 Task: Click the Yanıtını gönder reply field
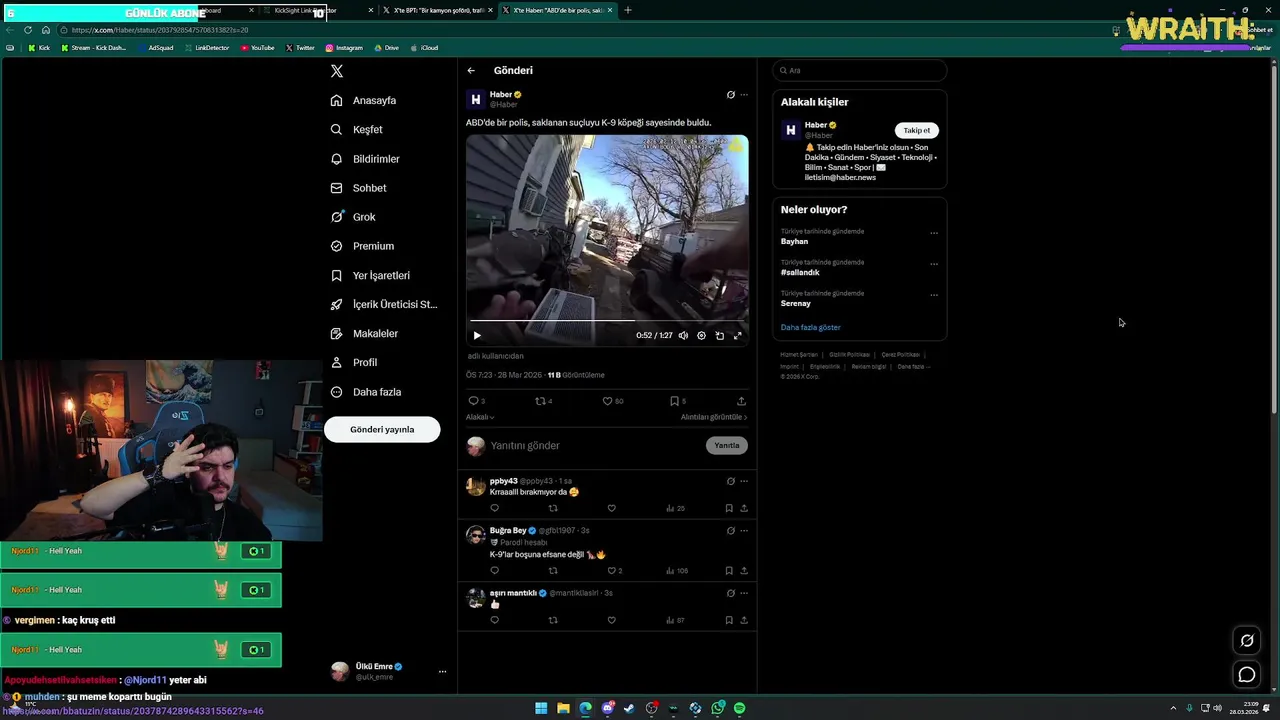coord(595,445)
